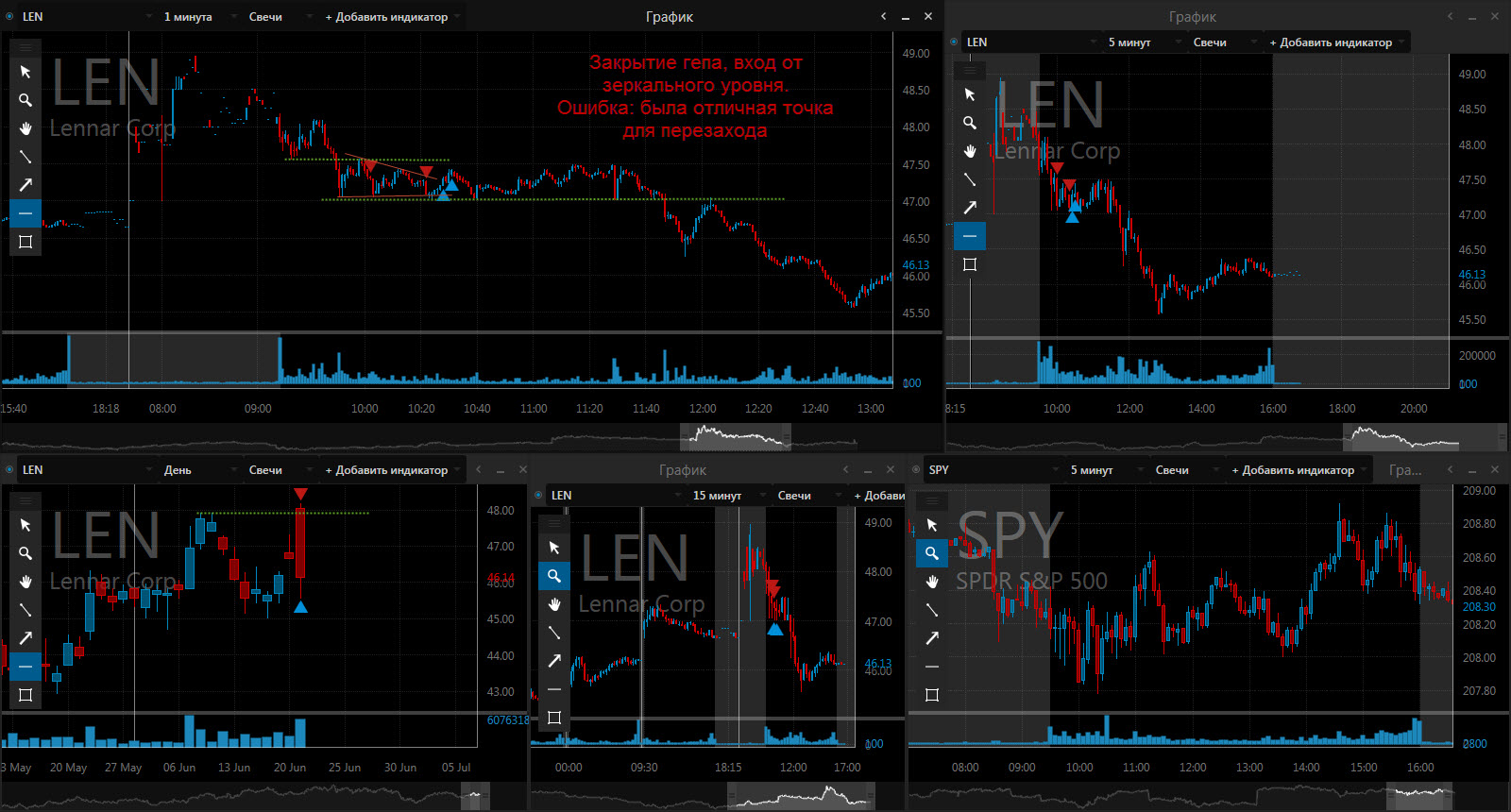The image size is (1511, 812).
Task: Select arrow drawing tool in LEN 5-minute chart
Action: click(970, 208)
